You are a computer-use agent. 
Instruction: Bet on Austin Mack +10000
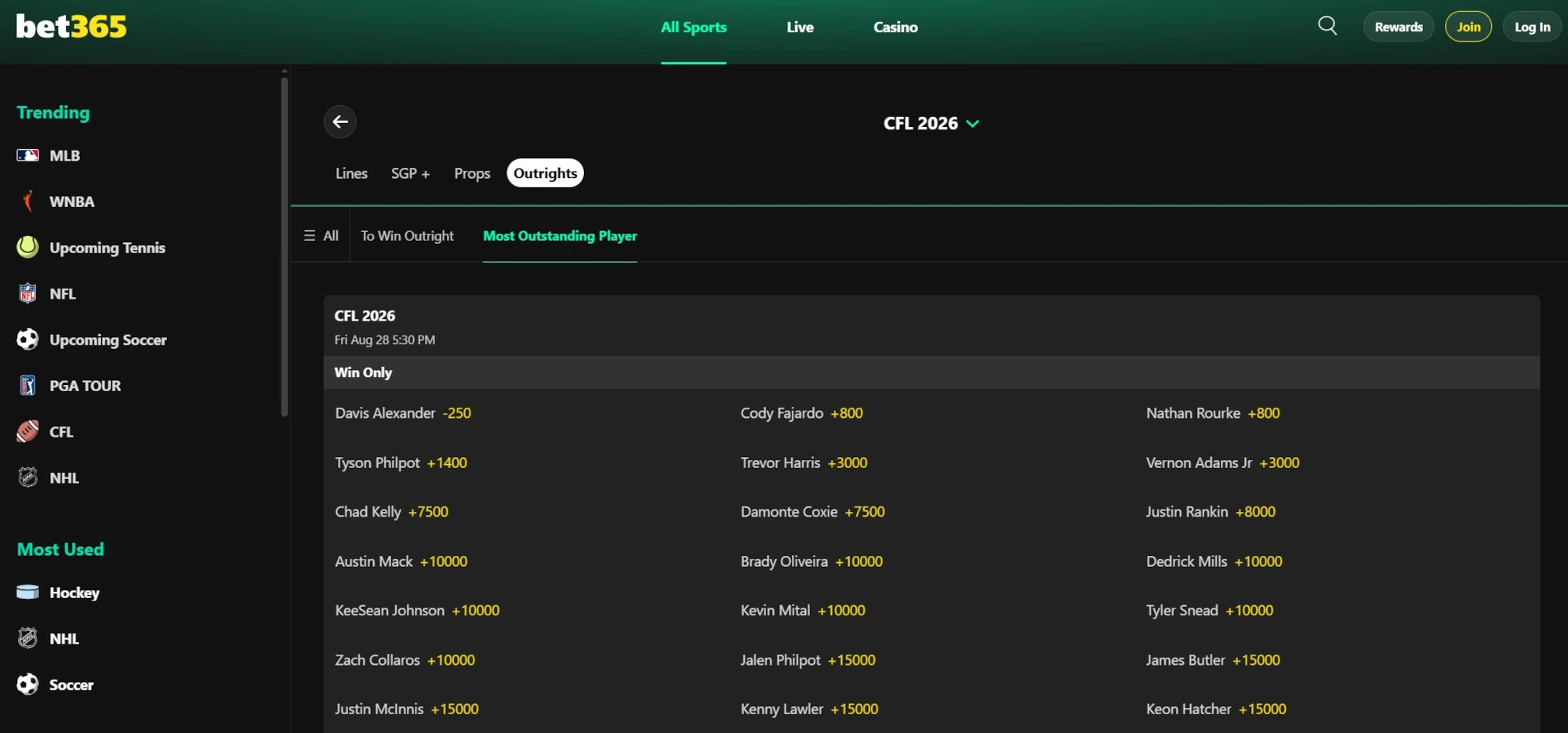coord(401,561)
